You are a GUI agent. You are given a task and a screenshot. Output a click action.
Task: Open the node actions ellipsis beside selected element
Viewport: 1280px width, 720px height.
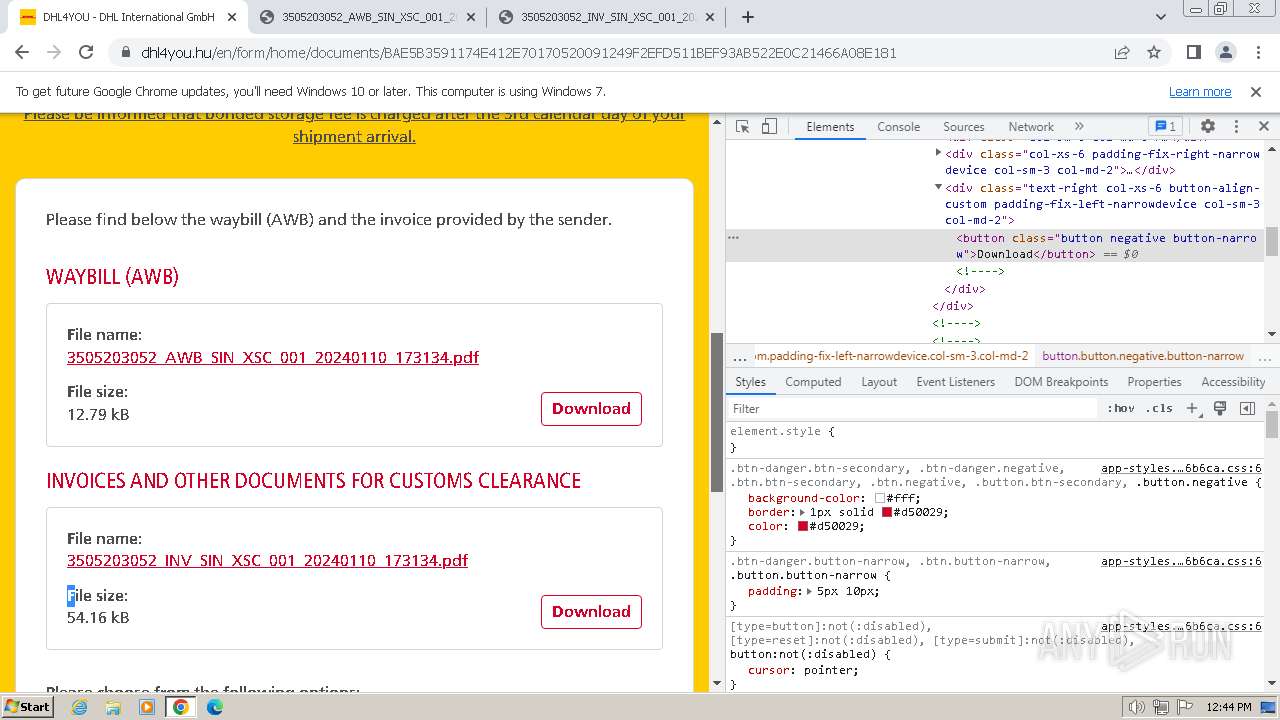[x=733, y=238]
